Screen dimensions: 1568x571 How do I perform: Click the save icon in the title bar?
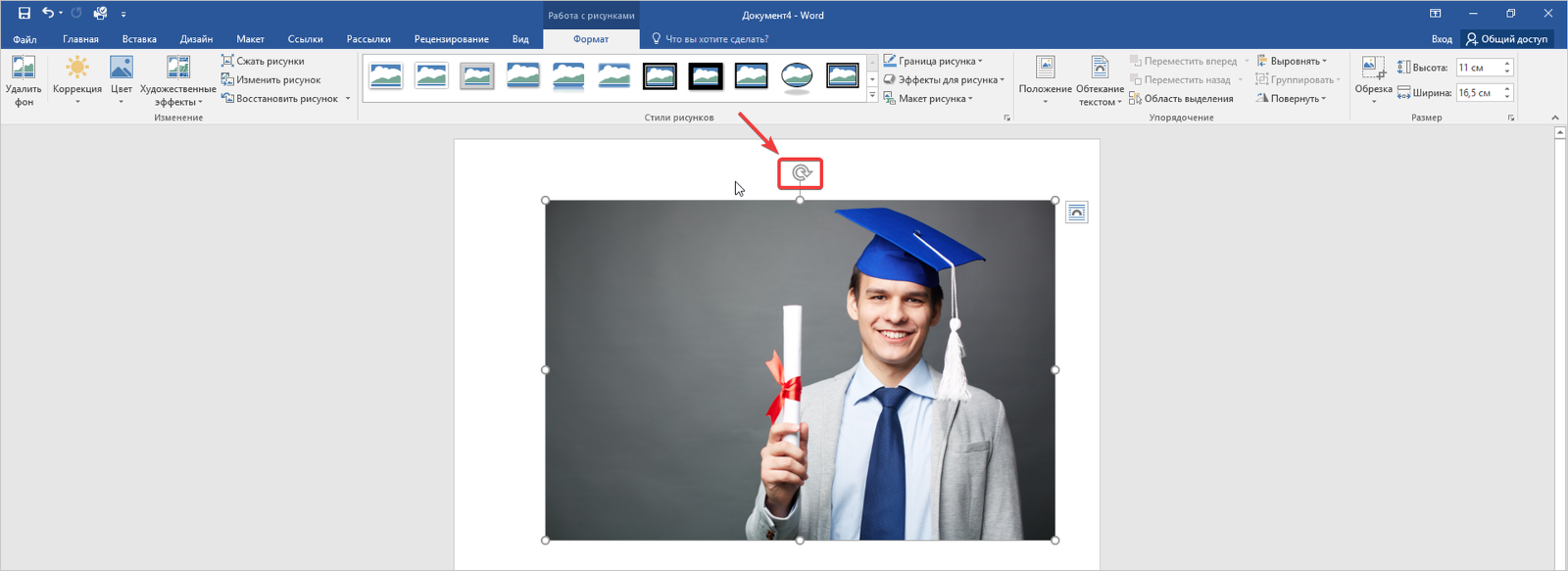pyautogui.click(x=24, y=14)
